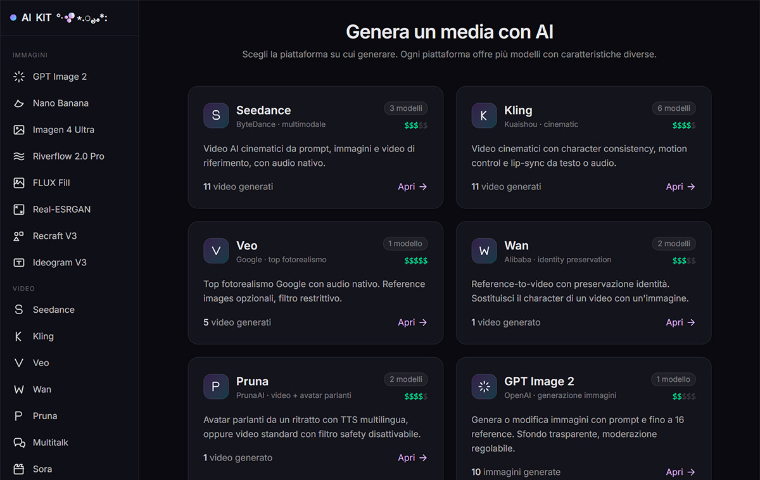Click the '1 modello' badge on Veo

[x=405, y=243]
